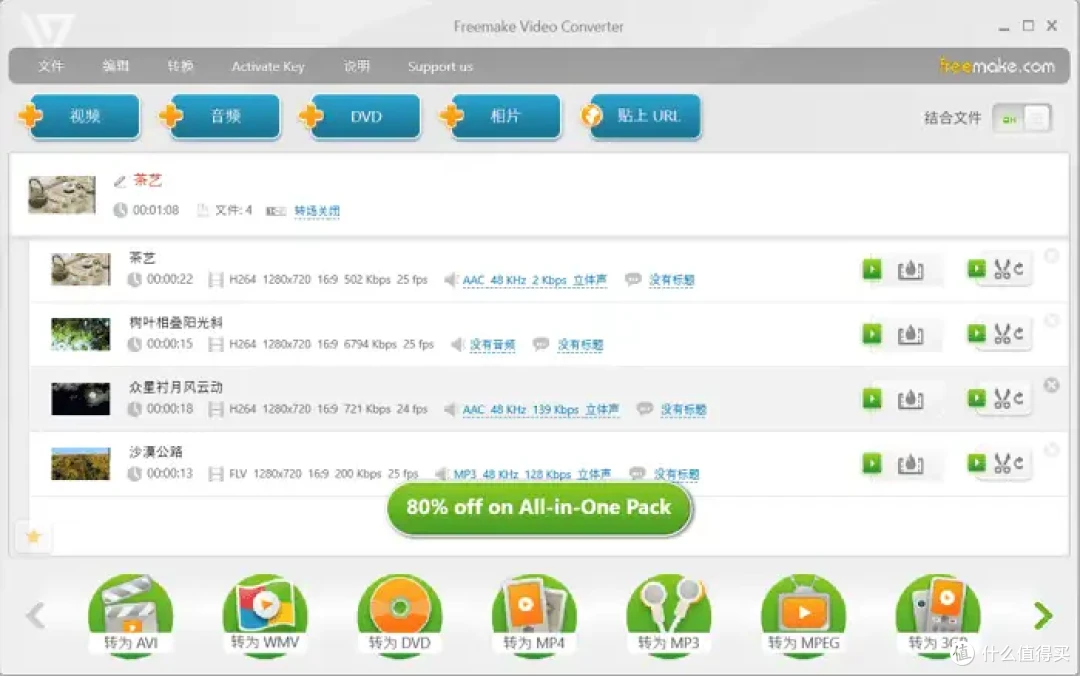Choose 转为 AVI output format
This screenshot has height=676, width=1080.
pyautogui.click(x=131, y=615)
